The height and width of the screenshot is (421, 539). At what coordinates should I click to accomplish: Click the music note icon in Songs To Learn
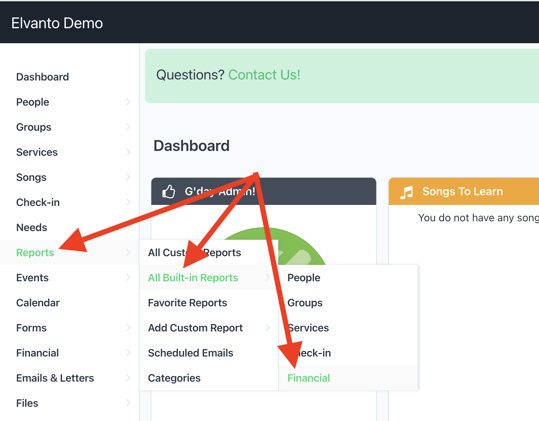tap(406, 192)
